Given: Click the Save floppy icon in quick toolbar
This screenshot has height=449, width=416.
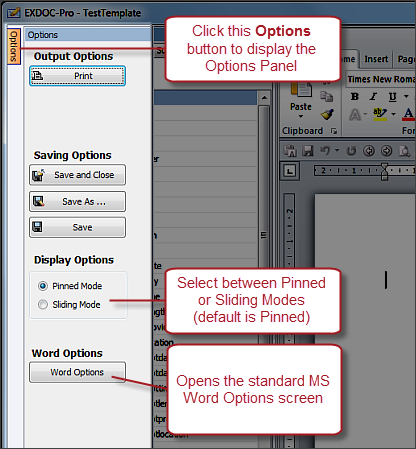Looking at the screenshot, I should [x=308, y=151].
